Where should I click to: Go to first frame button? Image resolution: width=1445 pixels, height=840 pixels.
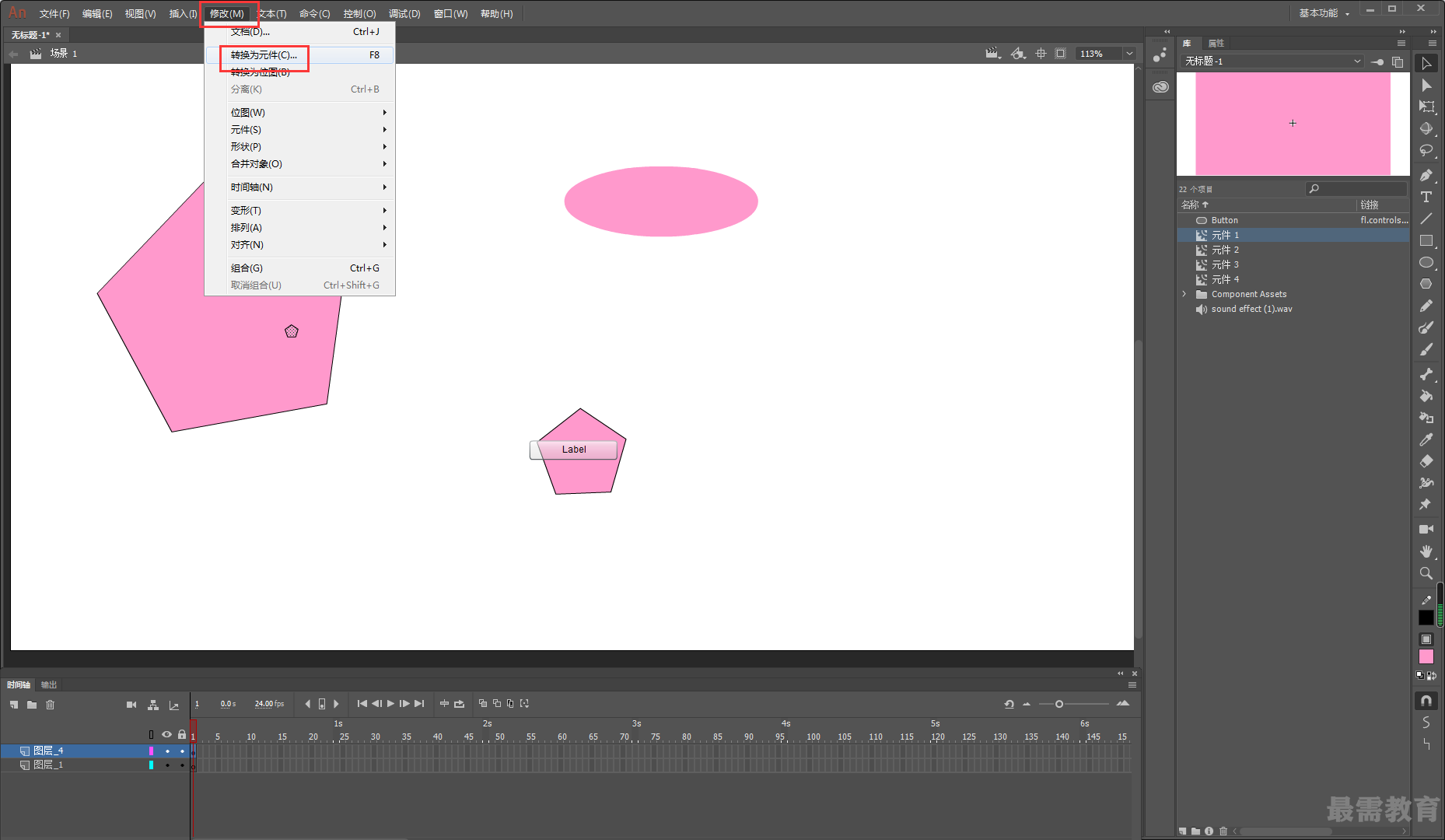tap(362, 704)
